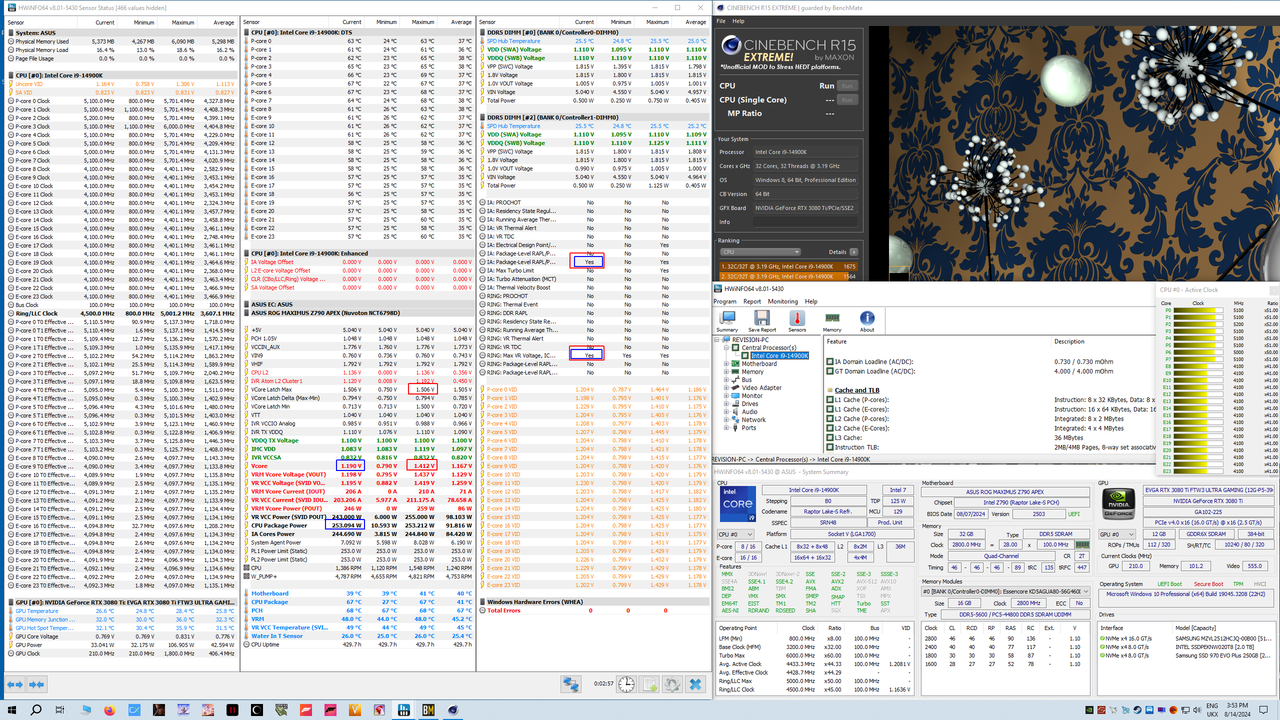The width and height of the screenshot is (1280, 720).
Task: Open the Help menu in Cinebench
Action: (x=738, y=21)
